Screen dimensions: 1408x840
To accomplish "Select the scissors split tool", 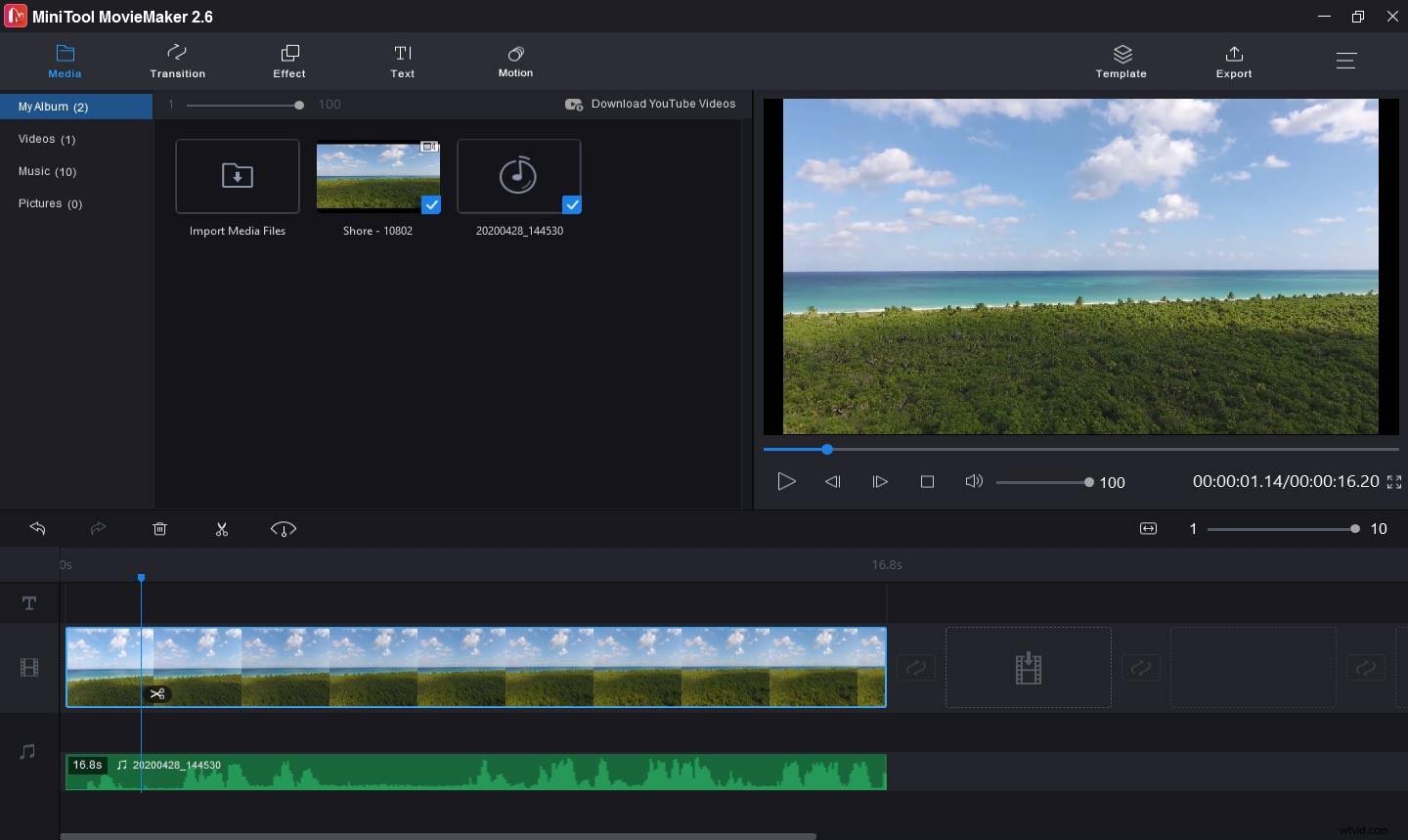I will pos(222,529).
